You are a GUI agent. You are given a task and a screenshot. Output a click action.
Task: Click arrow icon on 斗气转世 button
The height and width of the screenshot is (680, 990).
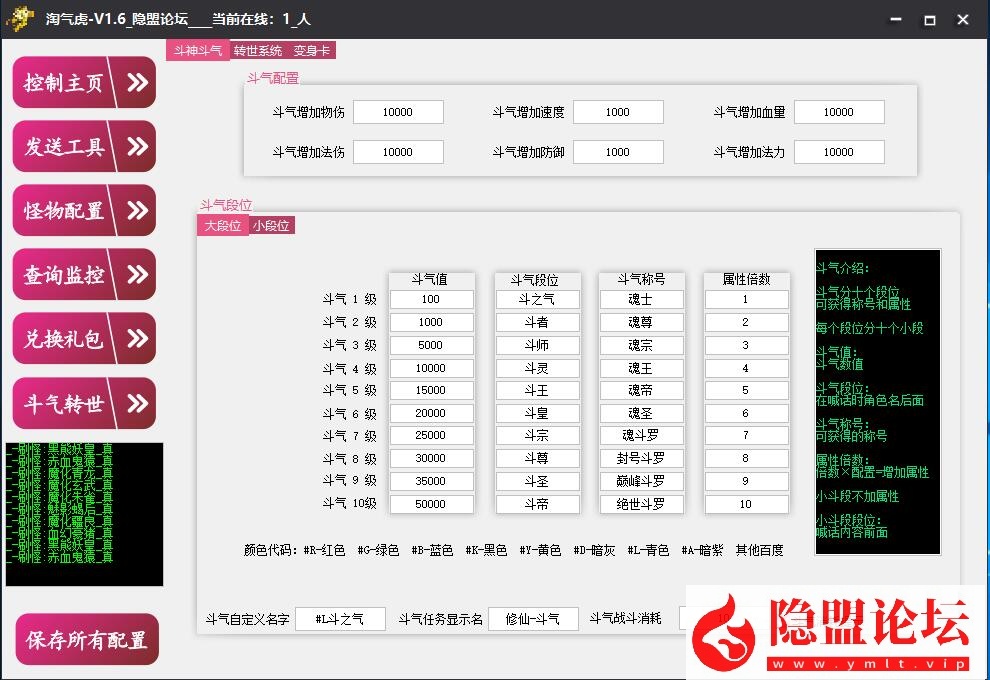click(x=137, y=403)
